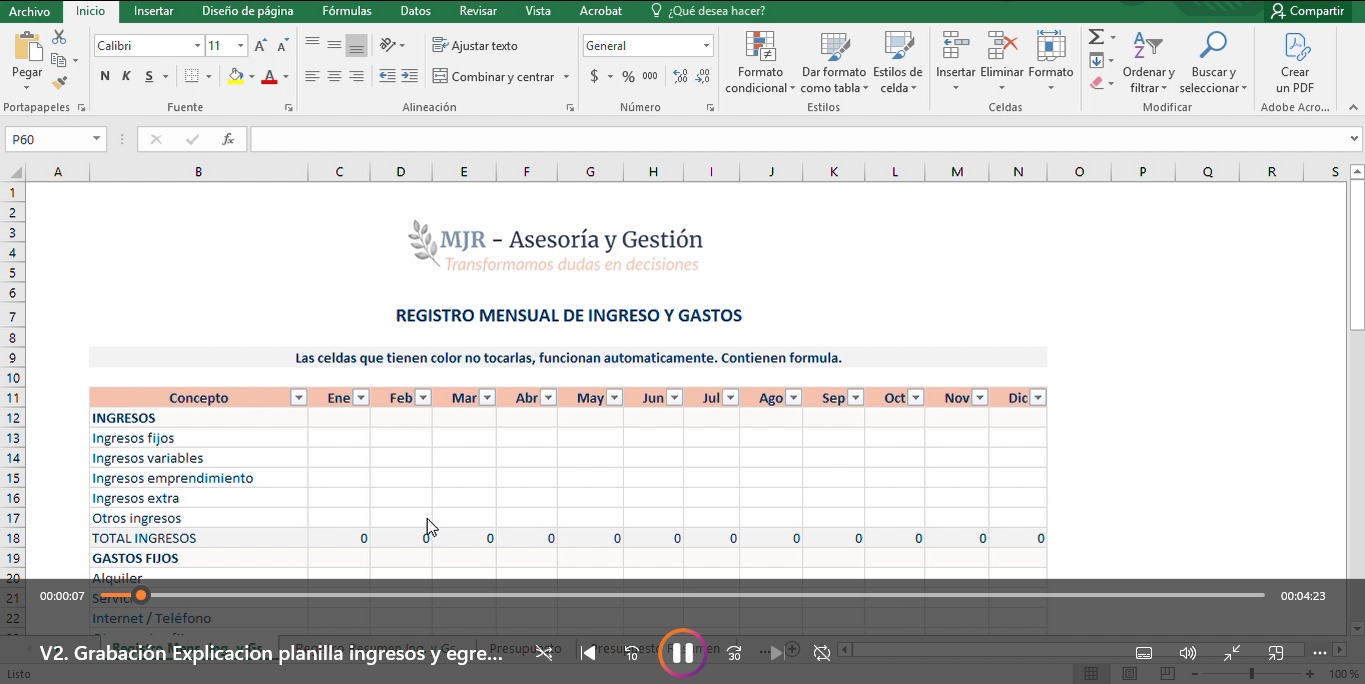1365x684 pixels.
Task: Click Formato condicional button
Action: pos(761,63)
